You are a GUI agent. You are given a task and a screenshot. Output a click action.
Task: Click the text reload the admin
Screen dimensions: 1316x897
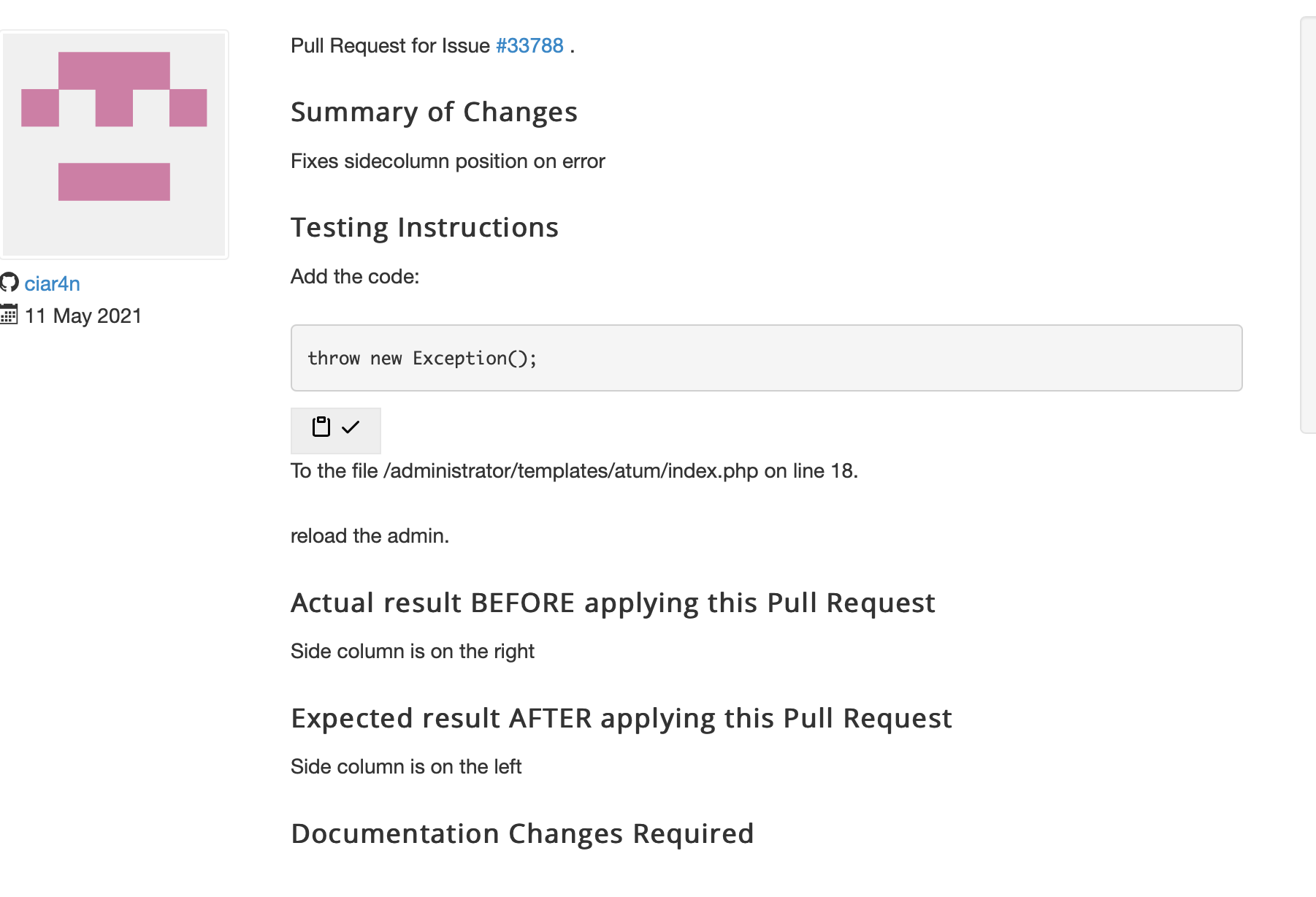pos(369,535)
